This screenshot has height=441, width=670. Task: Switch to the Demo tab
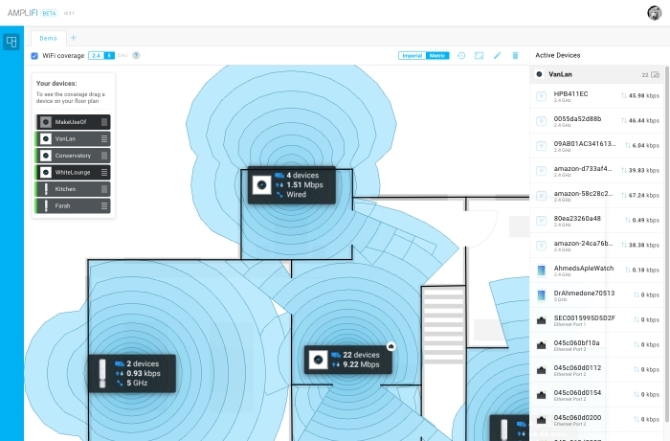48,38
